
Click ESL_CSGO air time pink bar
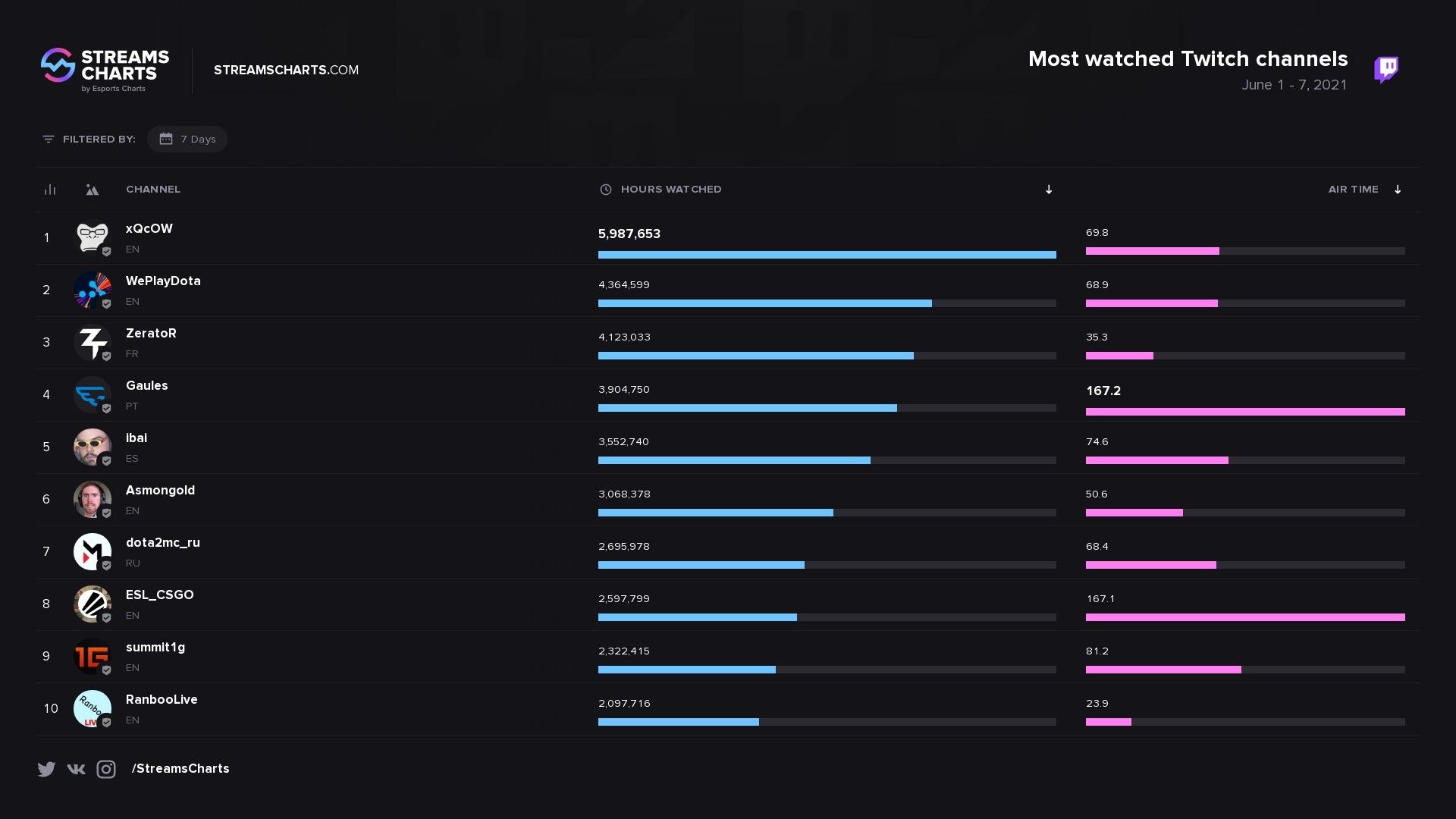coord(1245,617)
